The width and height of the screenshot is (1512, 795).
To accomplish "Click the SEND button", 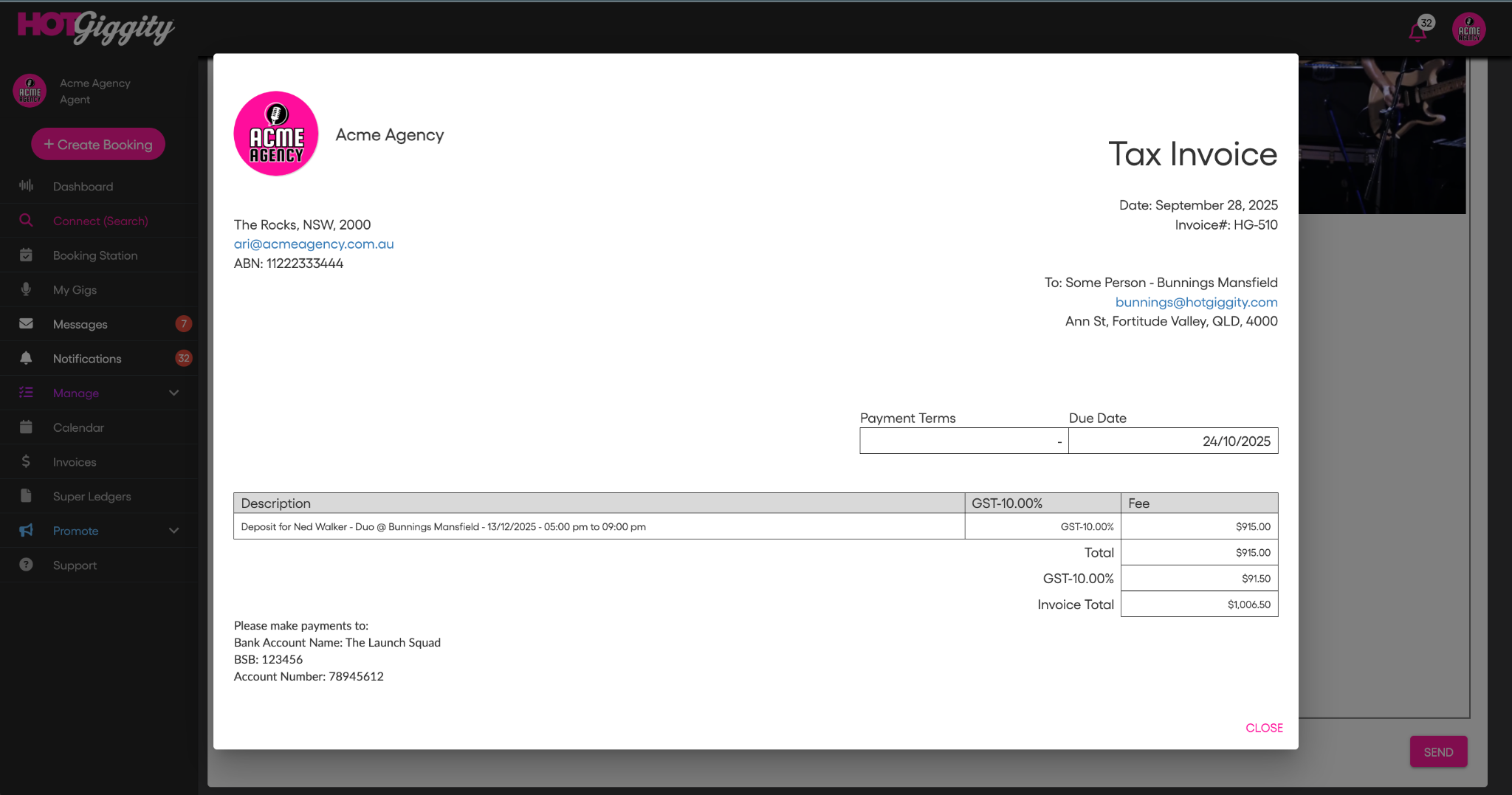I will 1438,752.
